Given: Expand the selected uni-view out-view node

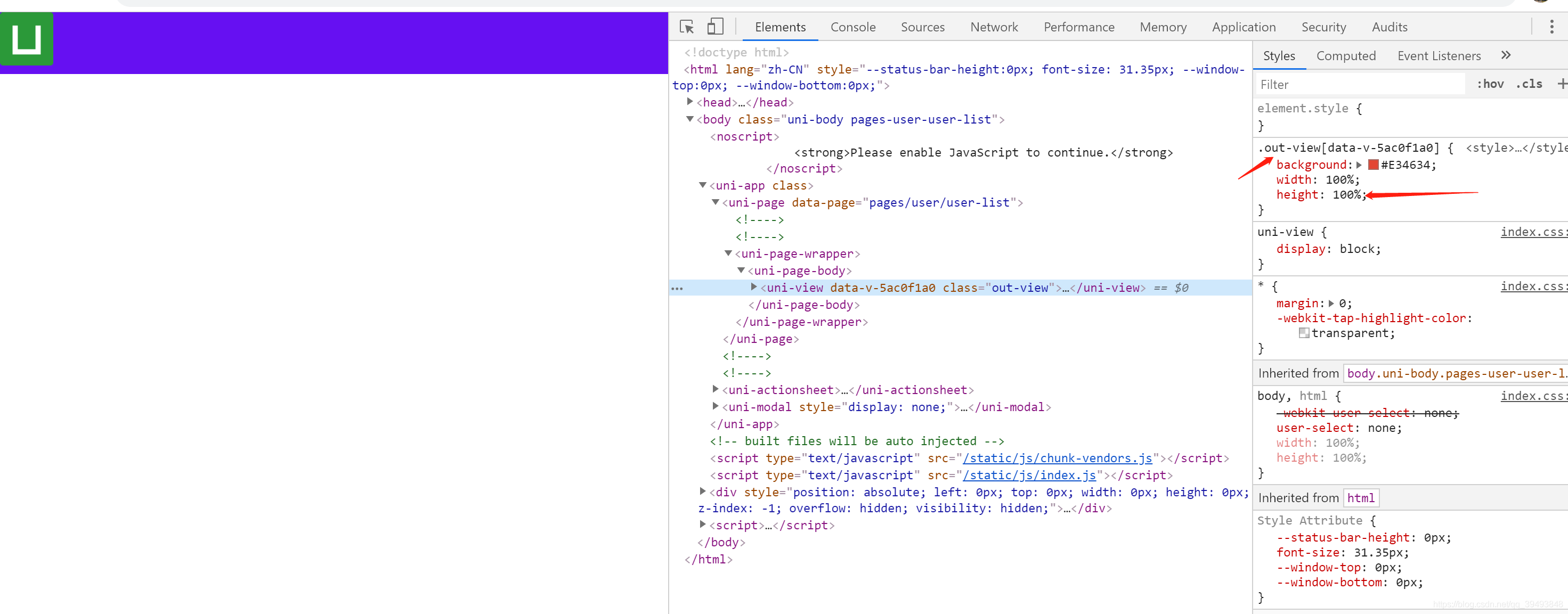Looking at the screenshot, I should pos(753,286).
